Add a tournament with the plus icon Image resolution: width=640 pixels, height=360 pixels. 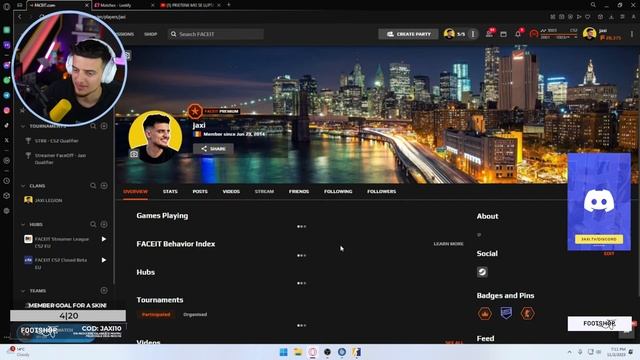[104, 126]
